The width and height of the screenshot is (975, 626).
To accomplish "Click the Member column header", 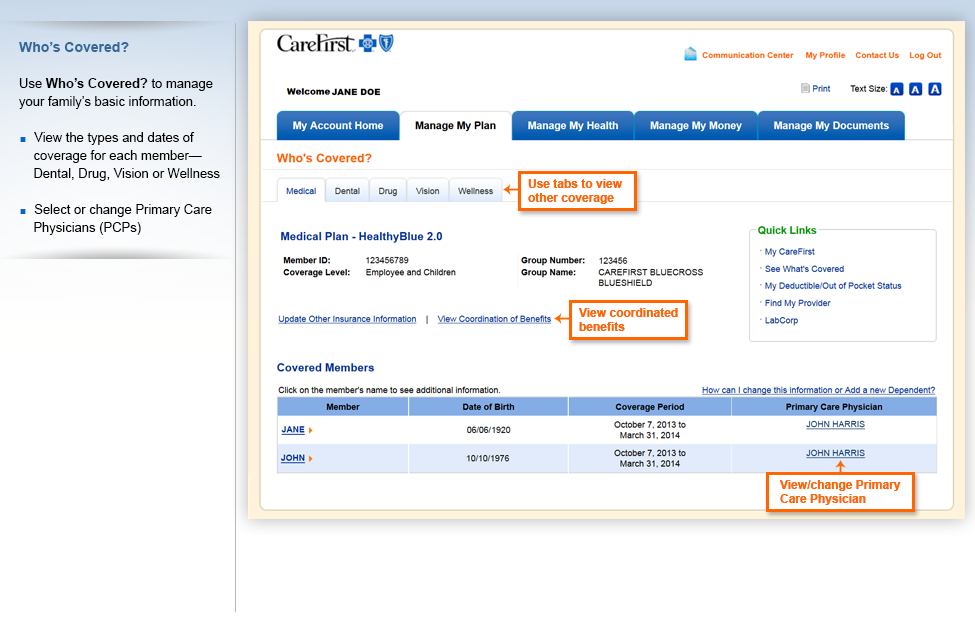I will (343, 407).
